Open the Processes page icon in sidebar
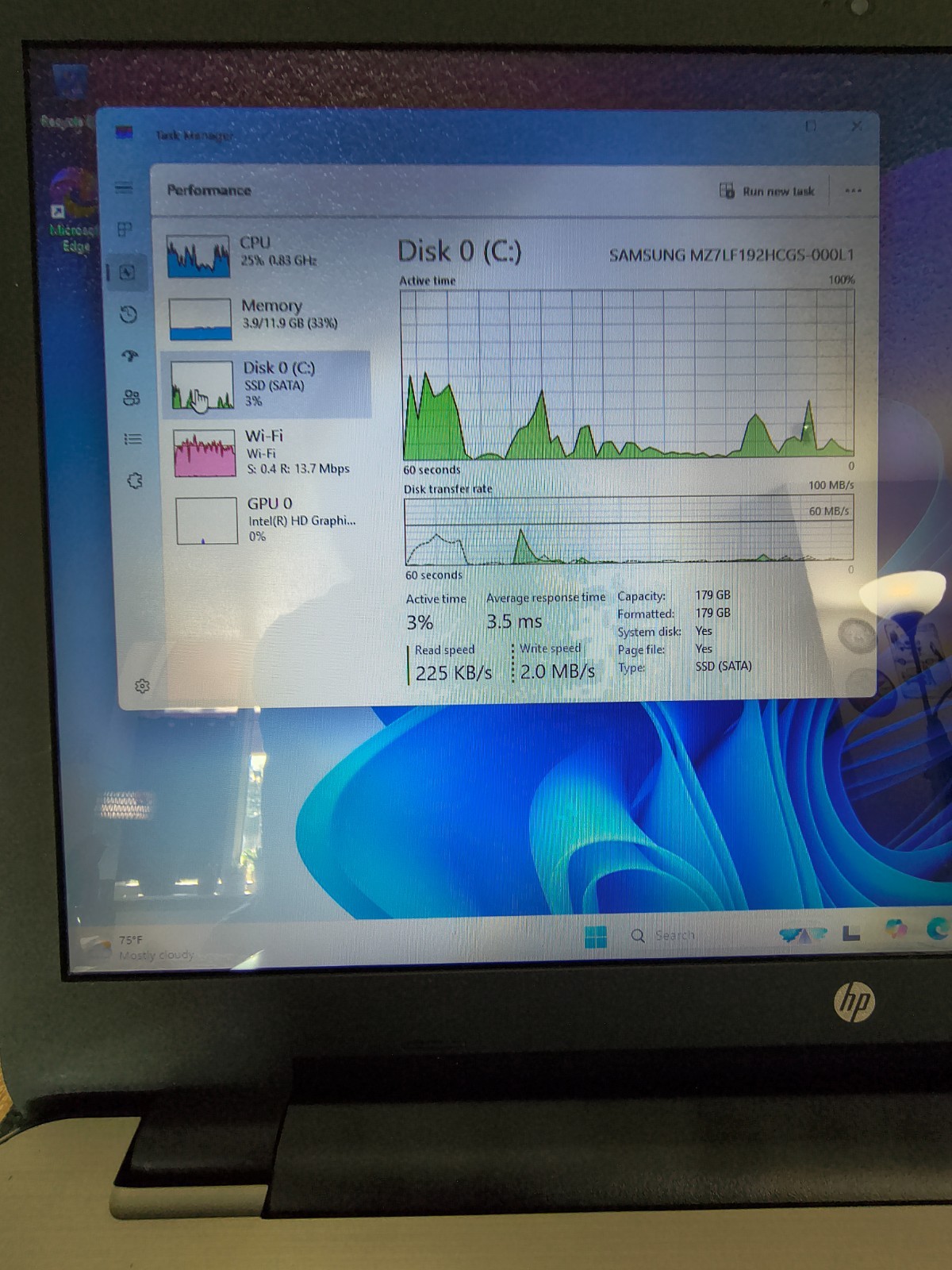Viewport: 952px width, 1270px height. [125, 229]
